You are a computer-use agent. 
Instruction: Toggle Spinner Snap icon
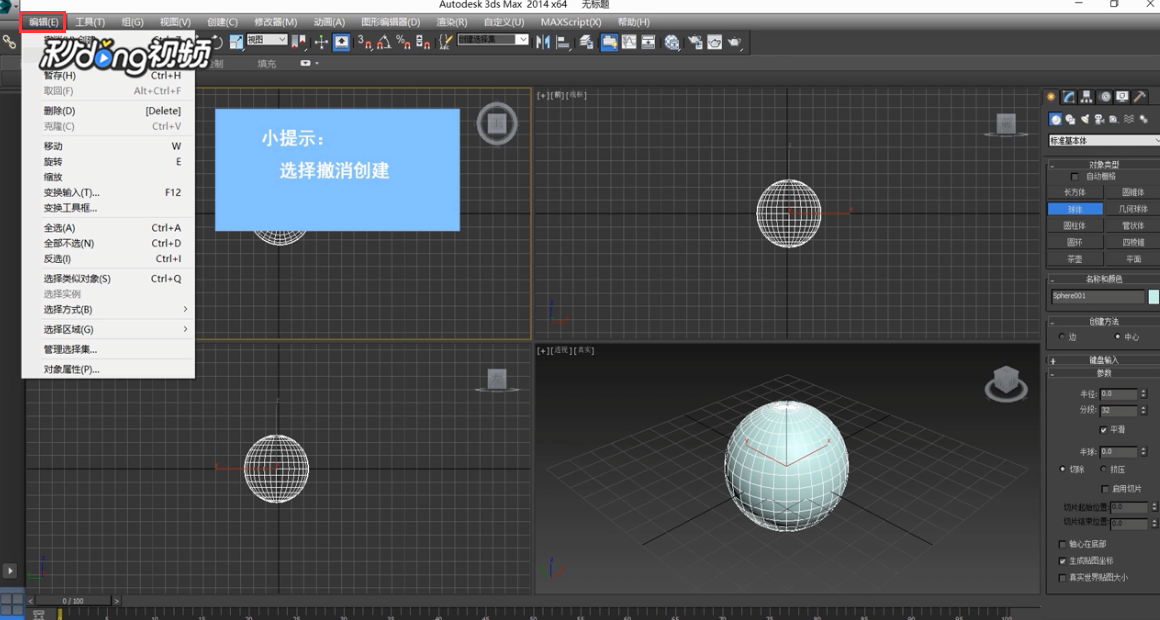422,42
